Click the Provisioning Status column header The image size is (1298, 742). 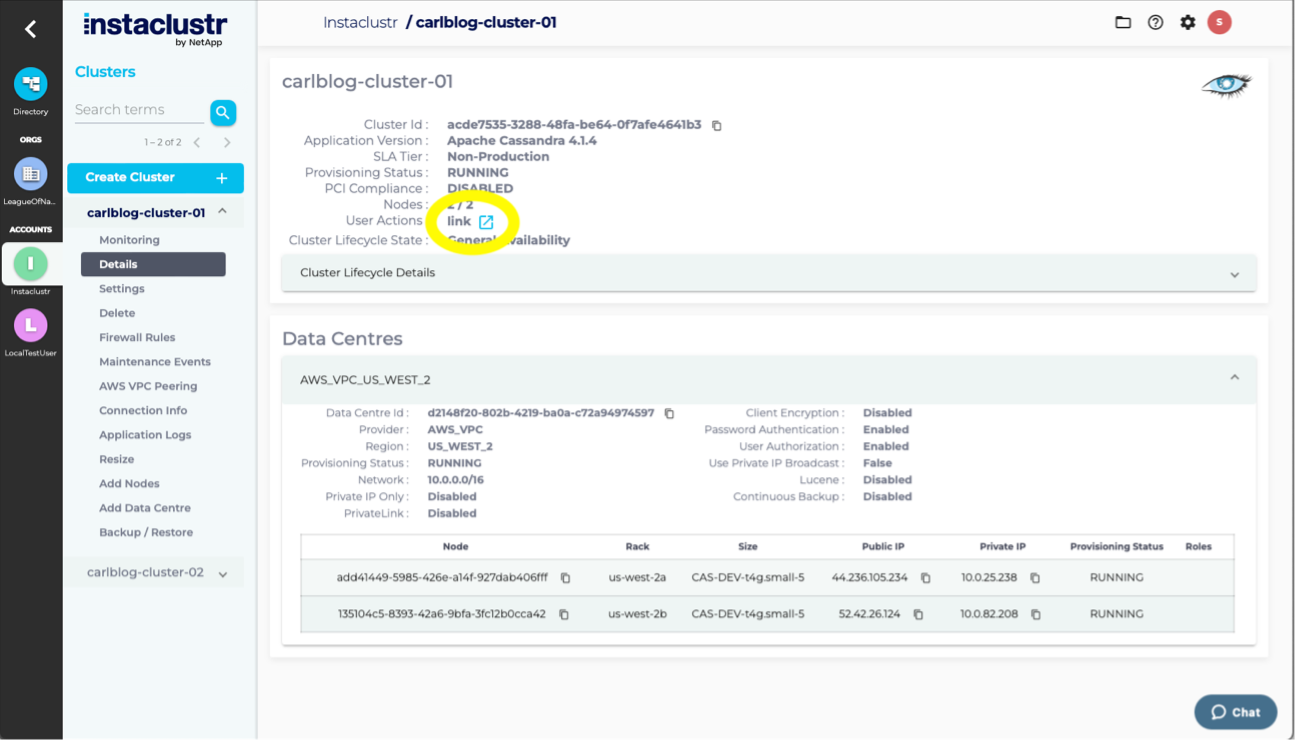point(1116,547)
